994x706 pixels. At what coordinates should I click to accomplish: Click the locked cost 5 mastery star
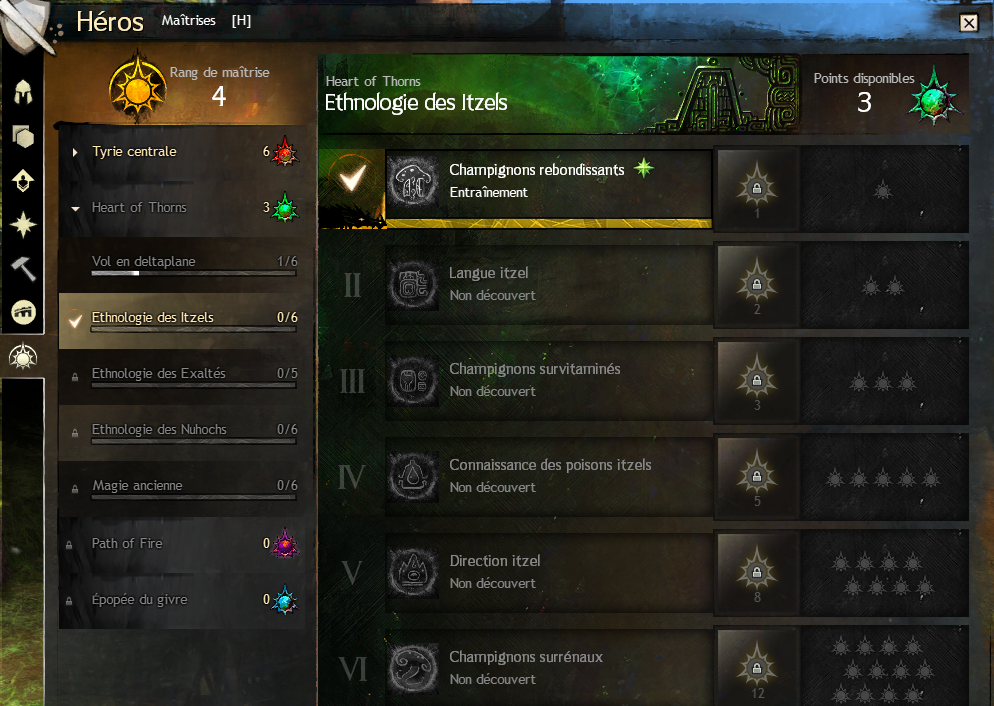[757, 476]
